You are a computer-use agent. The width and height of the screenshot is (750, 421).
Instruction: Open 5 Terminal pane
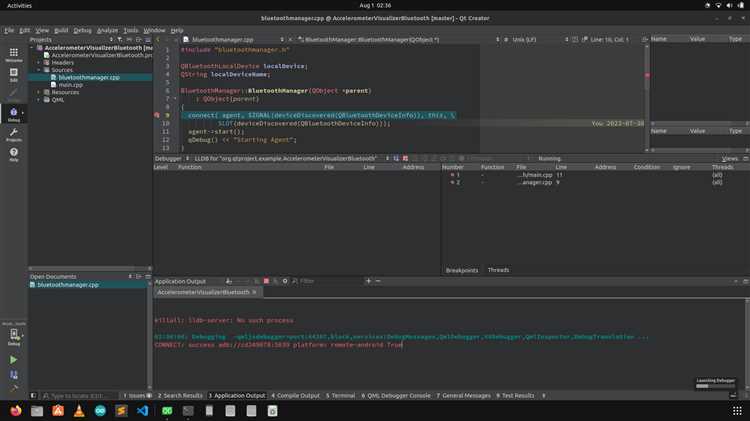pyautogui.click(x=341, y=396)
